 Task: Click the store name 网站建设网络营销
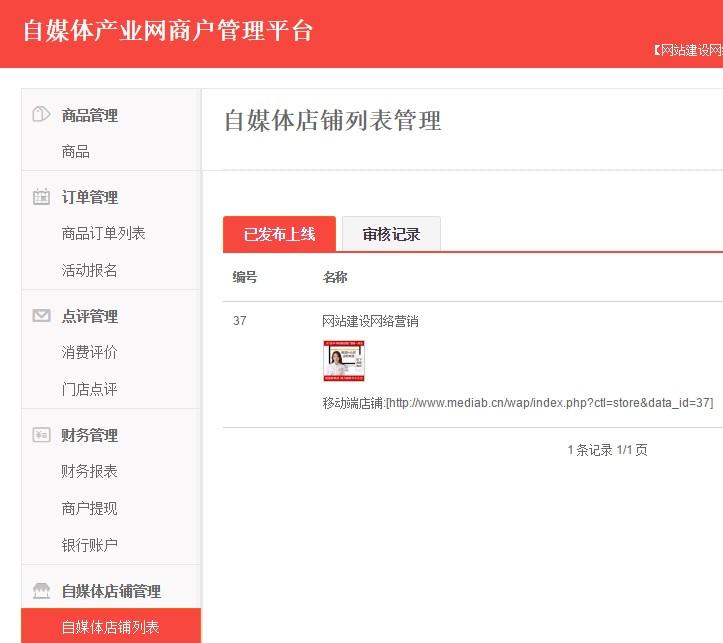(370, 321)
